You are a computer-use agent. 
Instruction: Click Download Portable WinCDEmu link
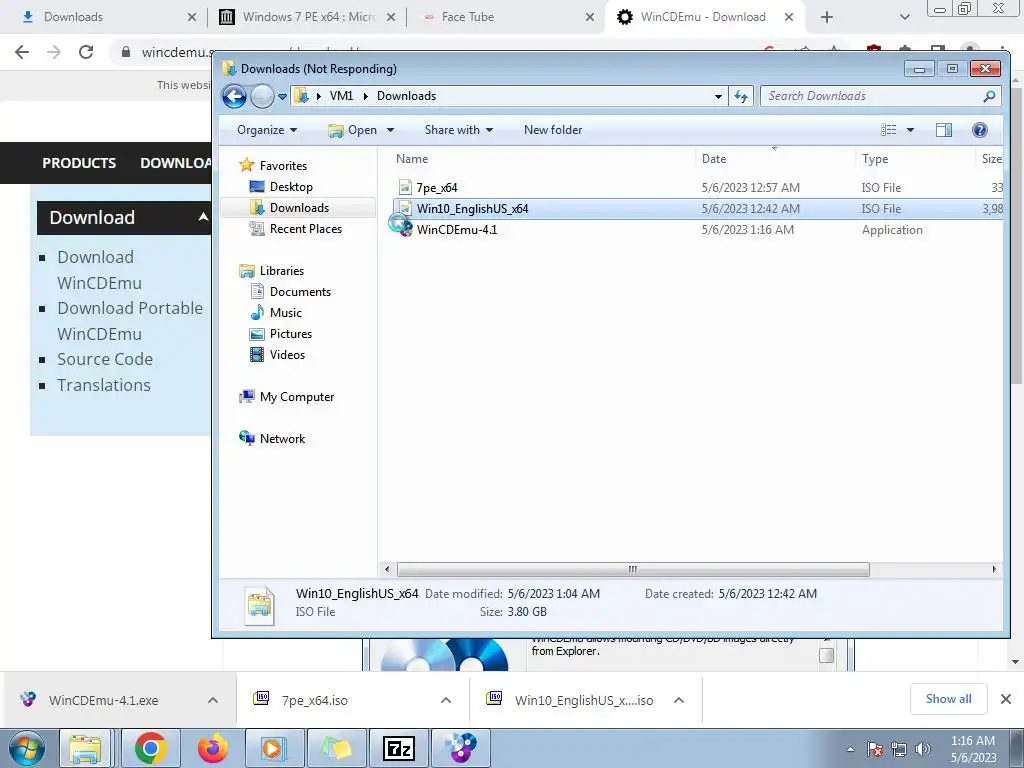(130, 321)
